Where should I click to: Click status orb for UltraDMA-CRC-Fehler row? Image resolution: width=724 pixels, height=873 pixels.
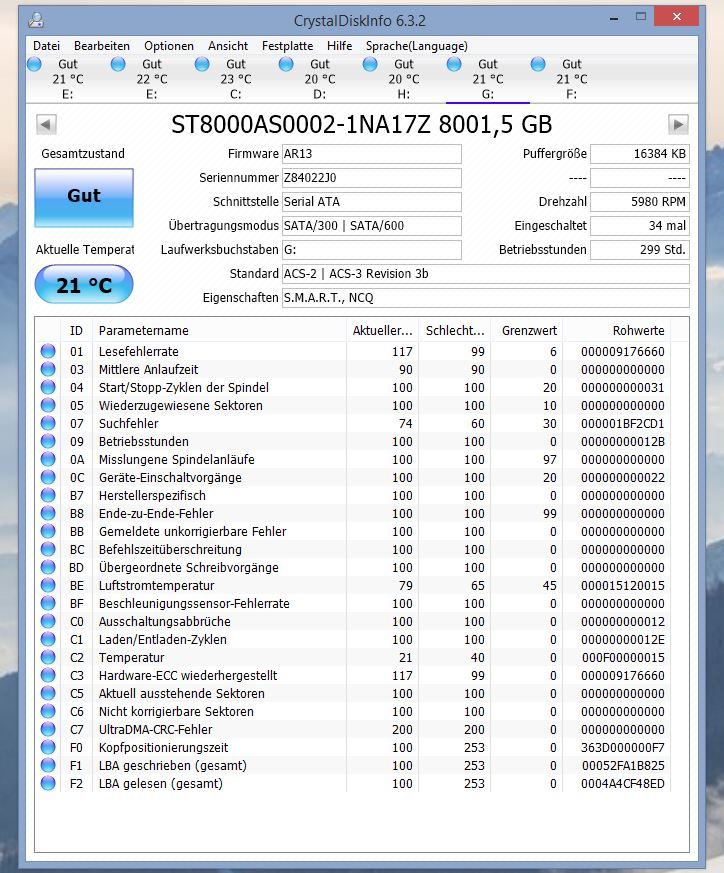coord(48,729)
